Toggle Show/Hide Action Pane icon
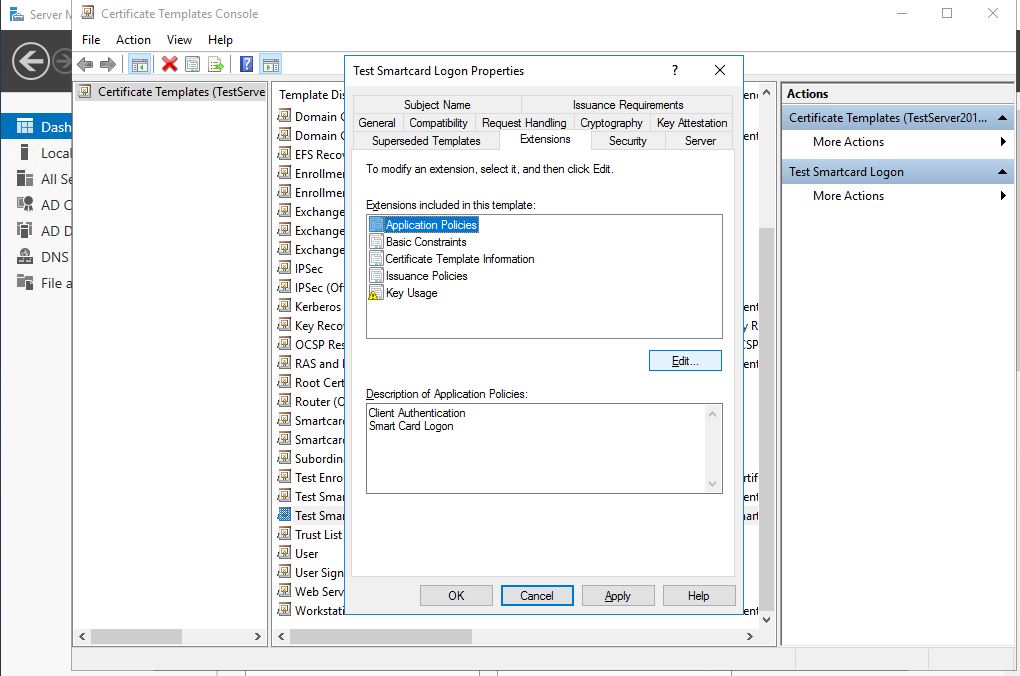Viewport: 1020px width, 676px height. click(270, 64)
